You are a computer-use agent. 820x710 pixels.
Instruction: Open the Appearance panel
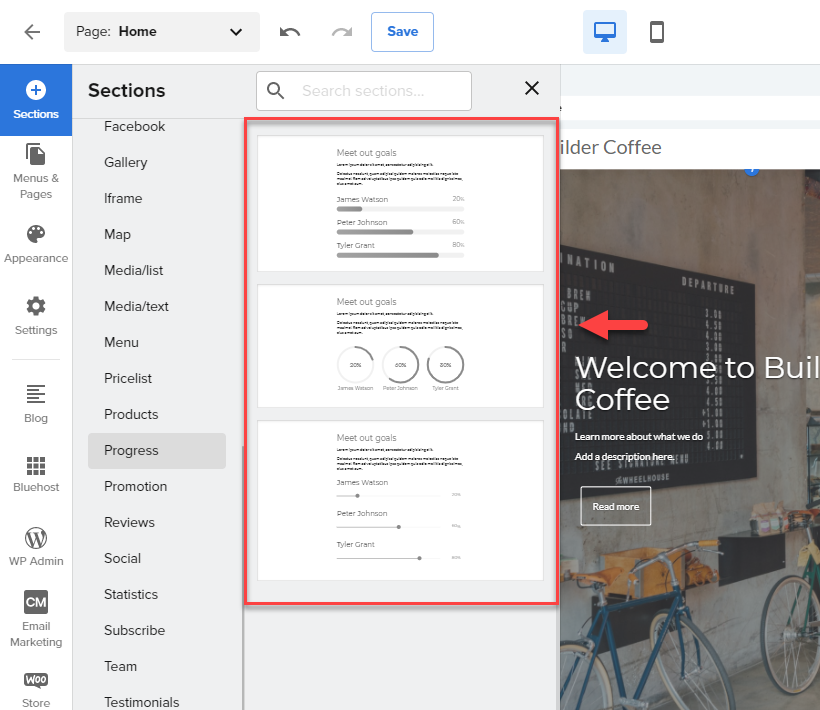point(36,244)
